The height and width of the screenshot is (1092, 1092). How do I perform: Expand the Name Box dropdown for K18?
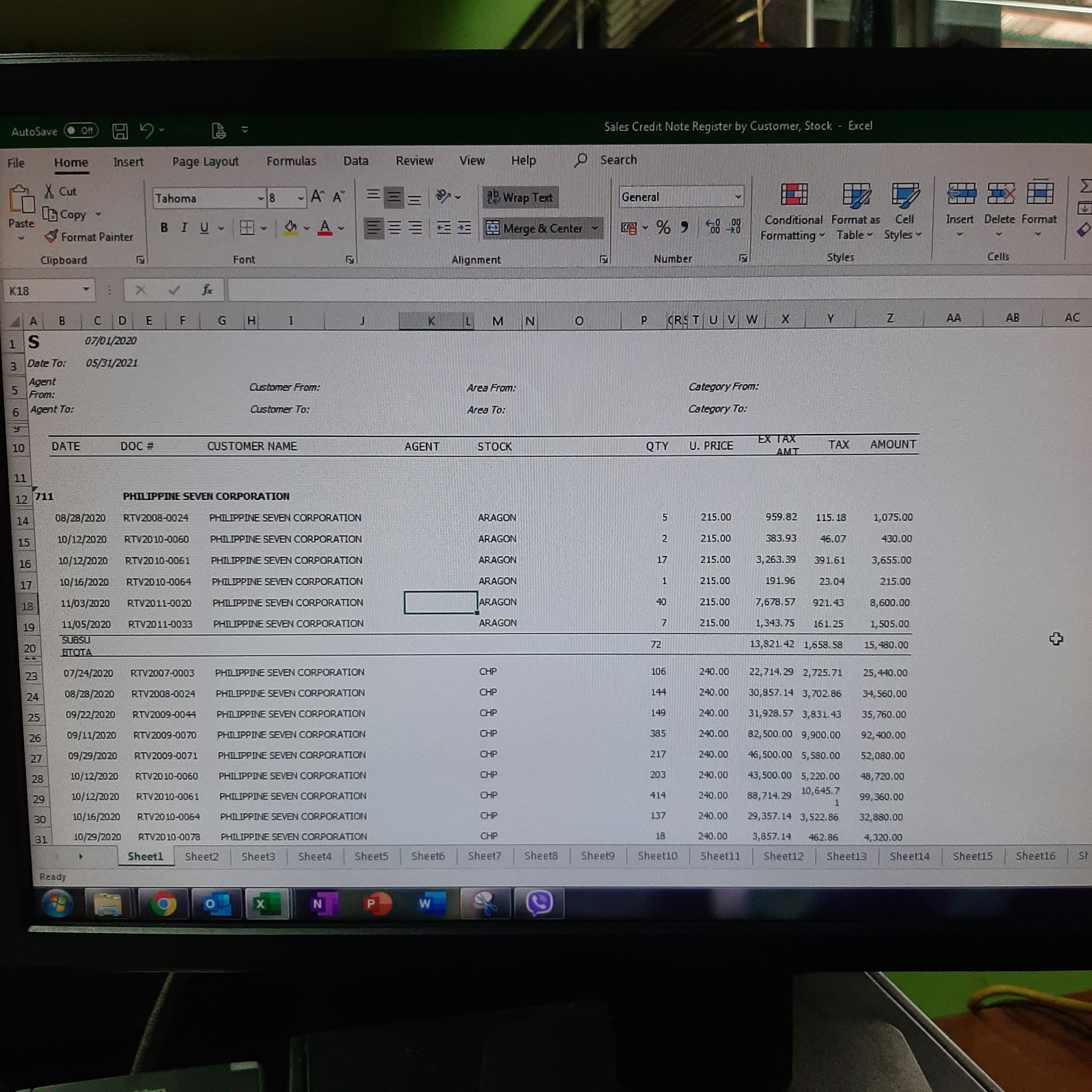tap(86, 290)
